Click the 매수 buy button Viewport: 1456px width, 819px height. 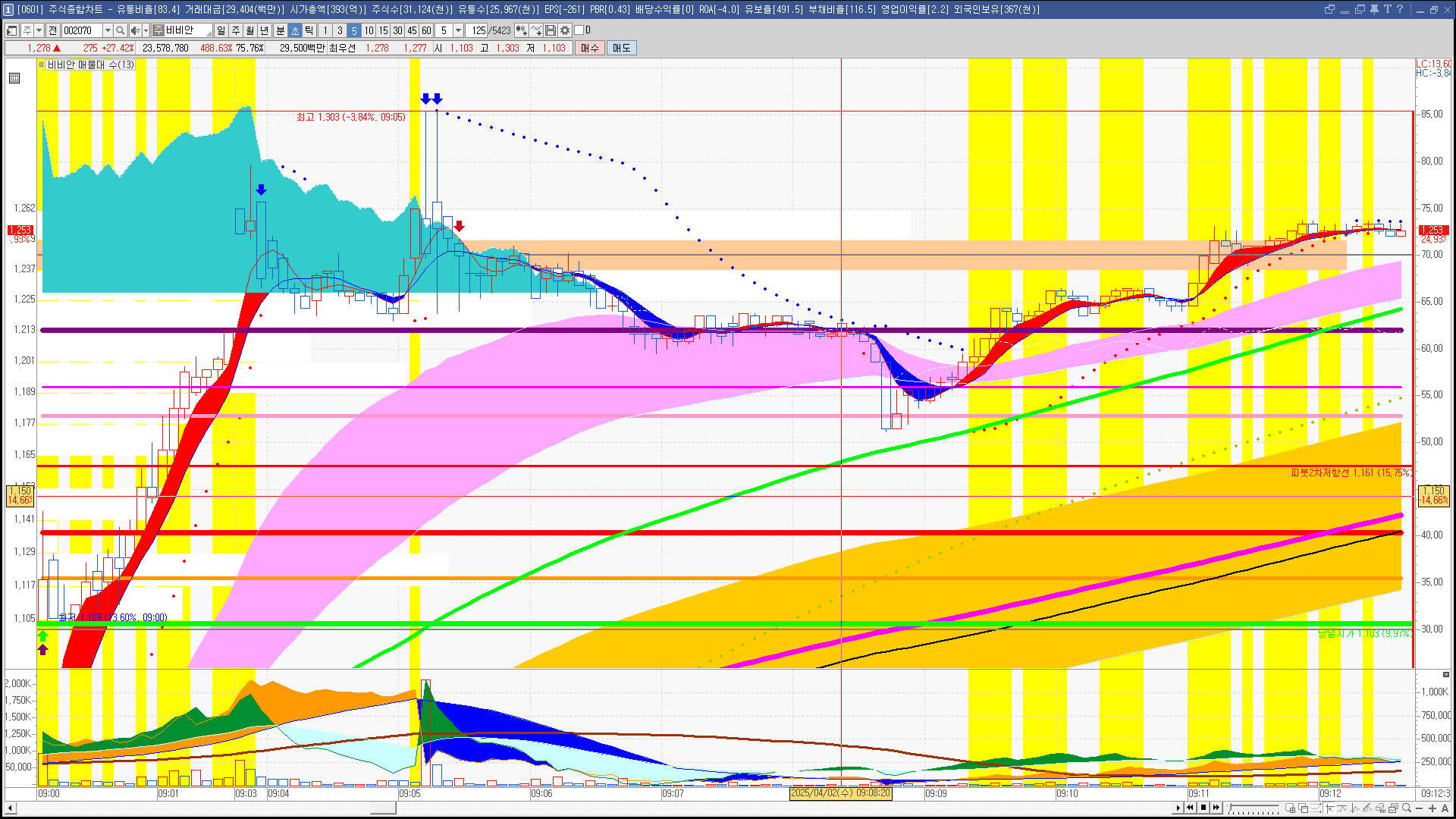tap(590, 48)
